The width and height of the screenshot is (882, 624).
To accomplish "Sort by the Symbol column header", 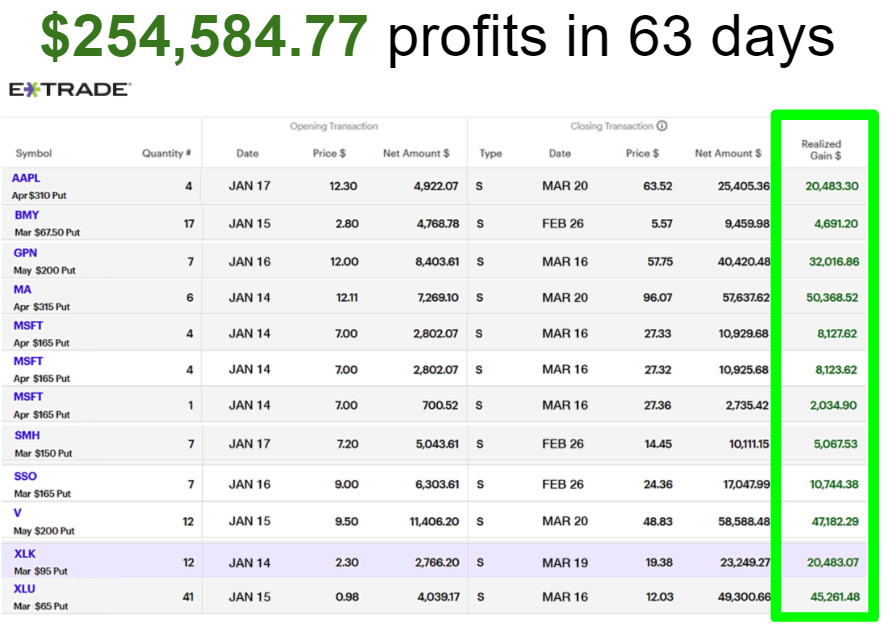I will click(x=33, y=154).
